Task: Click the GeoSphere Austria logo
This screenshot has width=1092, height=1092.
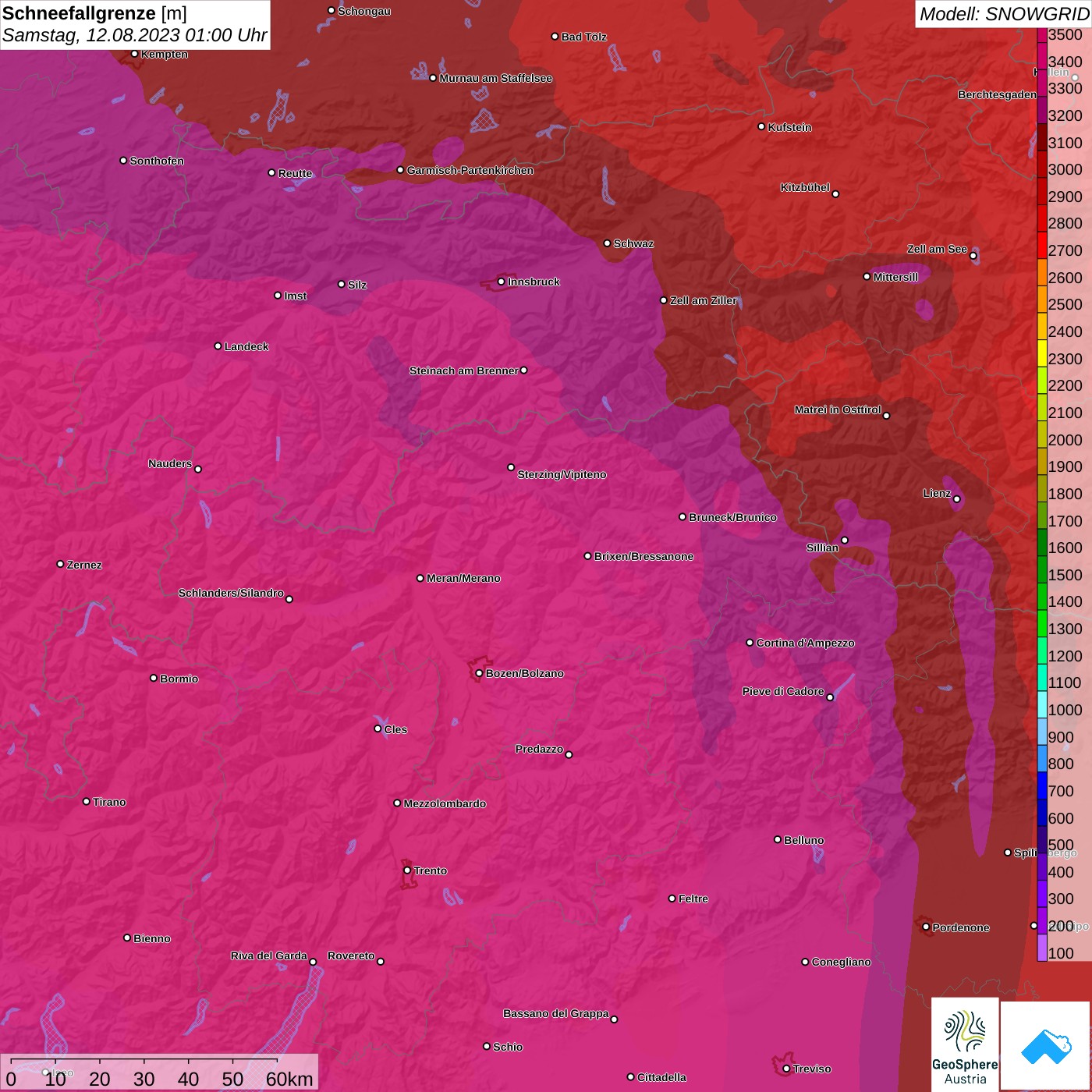Action: (x=965, y=1044)
